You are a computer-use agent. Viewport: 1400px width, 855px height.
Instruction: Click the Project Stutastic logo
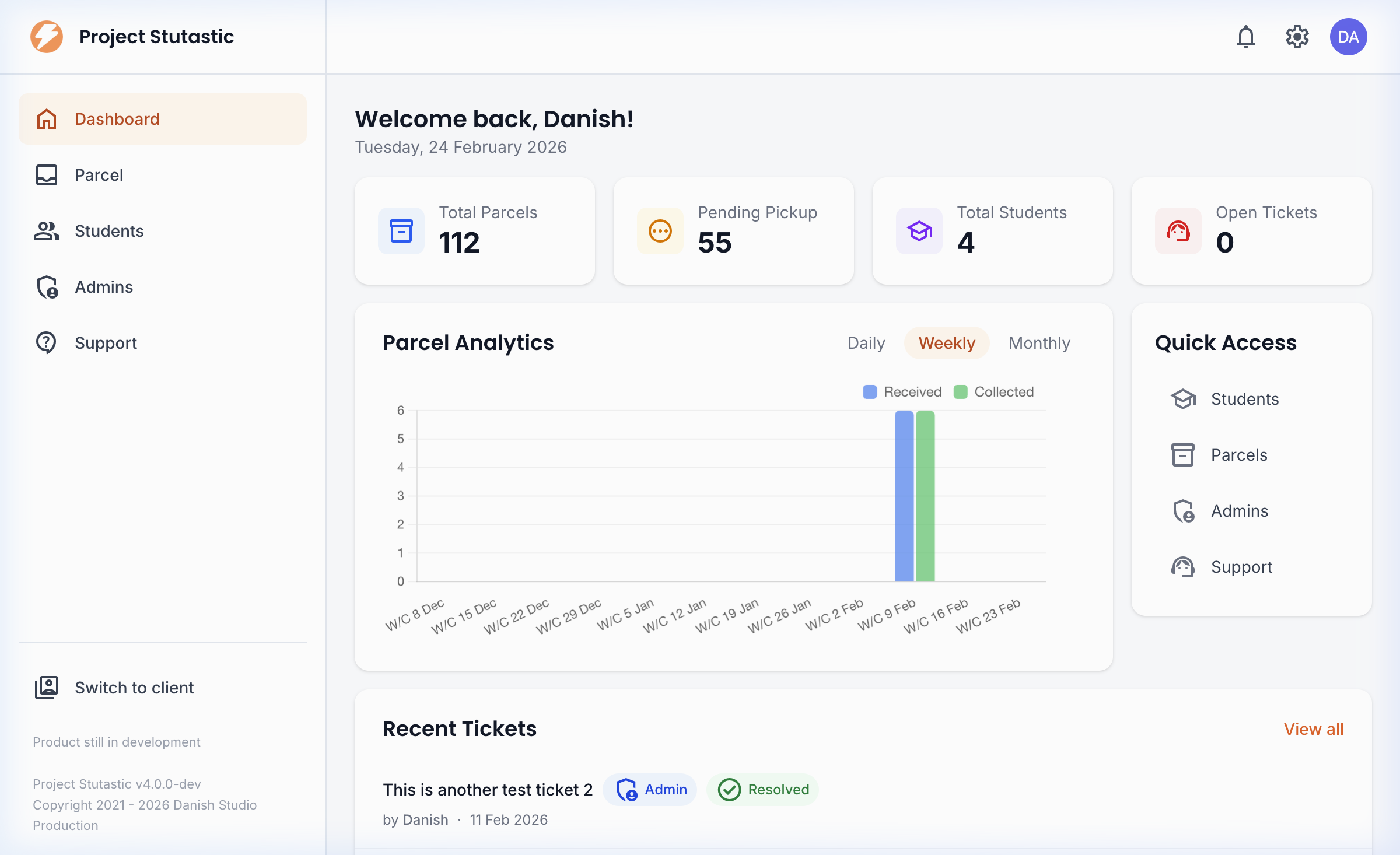pos(47,36)
